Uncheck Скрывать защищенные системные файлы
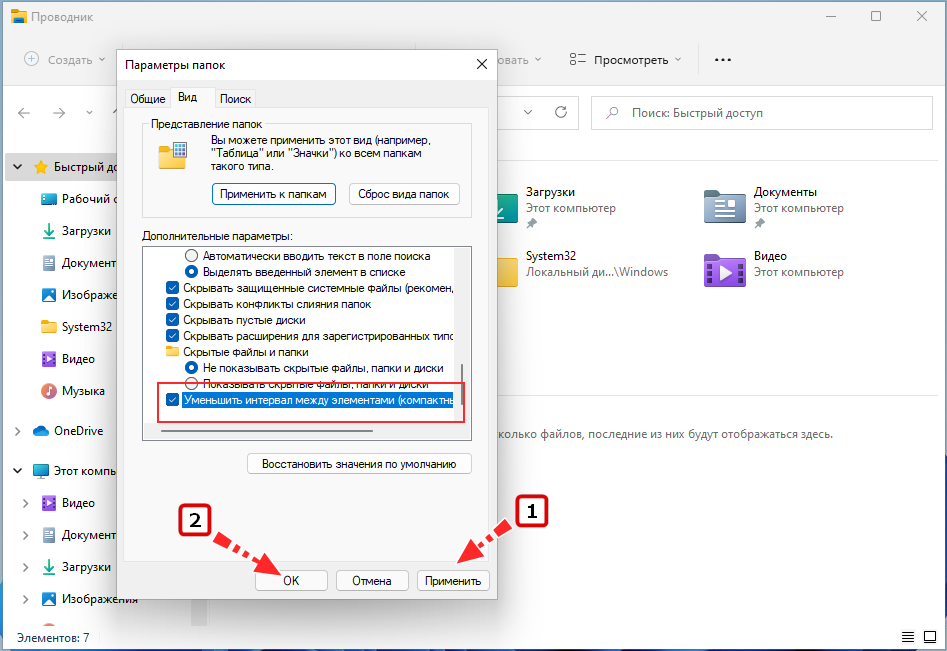Screen dimensions: 947x651 click(172, 288)
